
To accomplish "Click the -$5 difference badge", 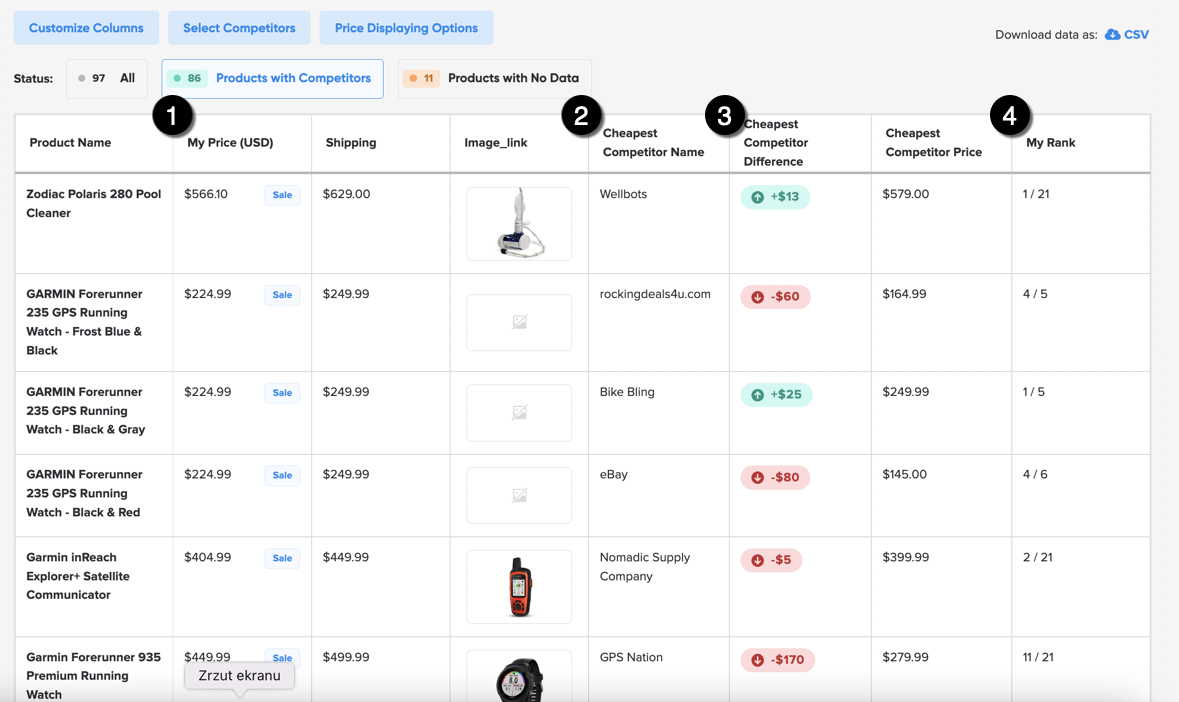I will coord(771,560).
